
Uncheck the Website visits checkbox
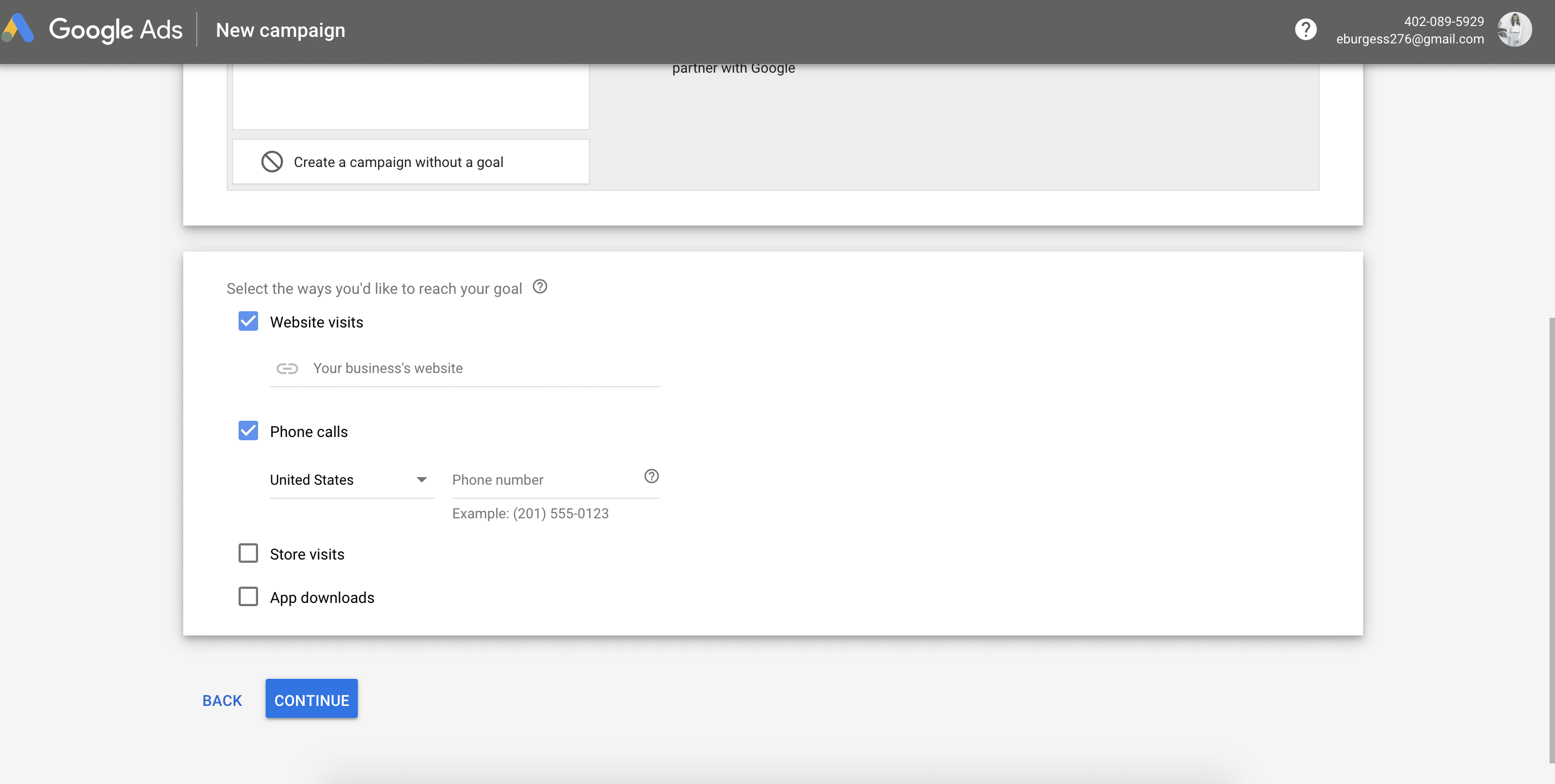[x=248, y=321]
